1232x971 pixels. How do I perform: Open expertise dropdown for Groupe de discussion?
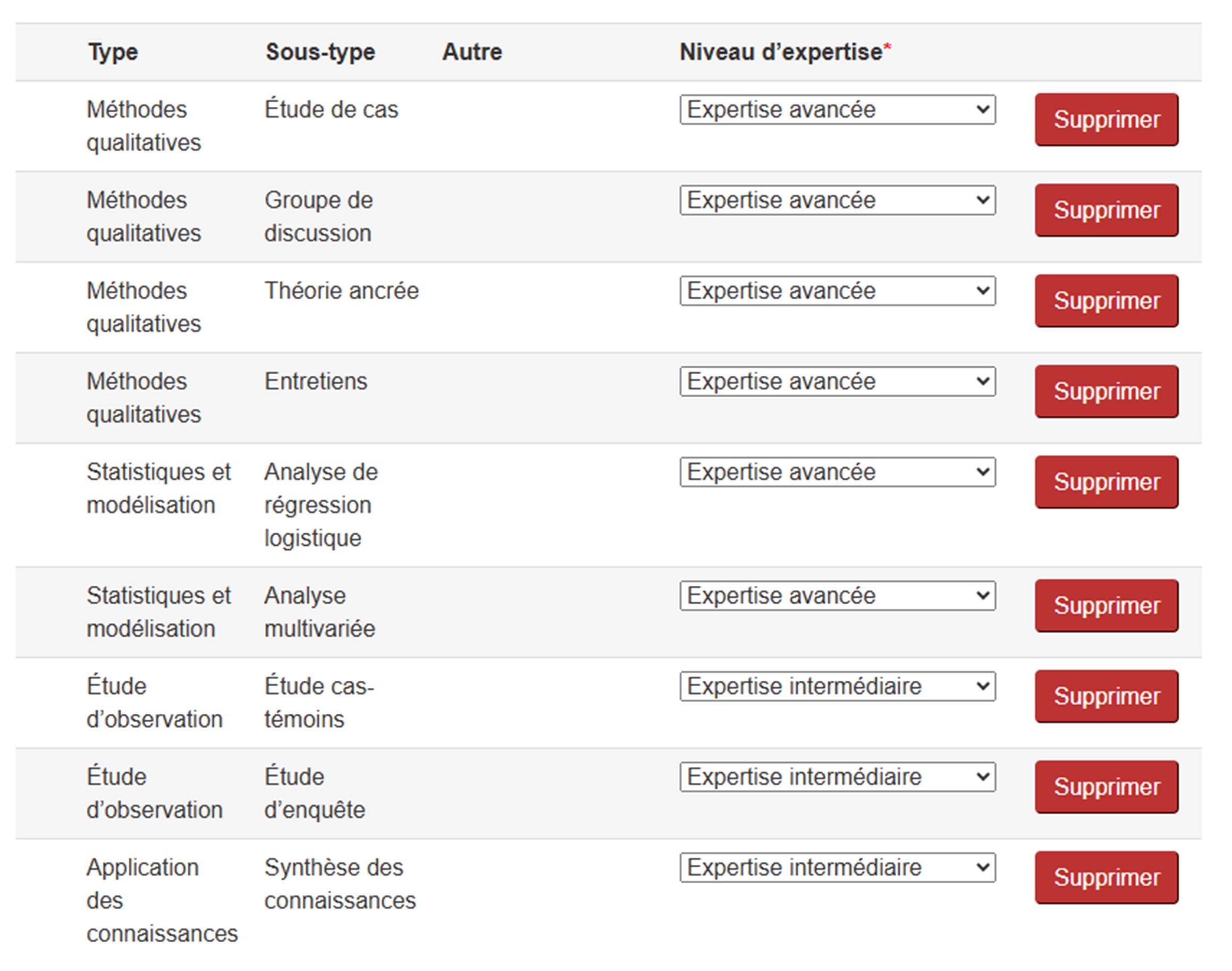tap(837, 200)
